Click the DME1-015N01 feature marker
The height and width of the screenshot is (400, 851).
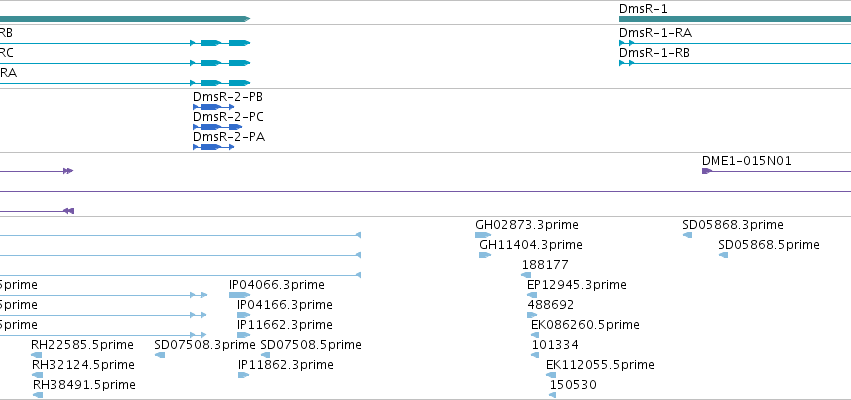point(707,171)
